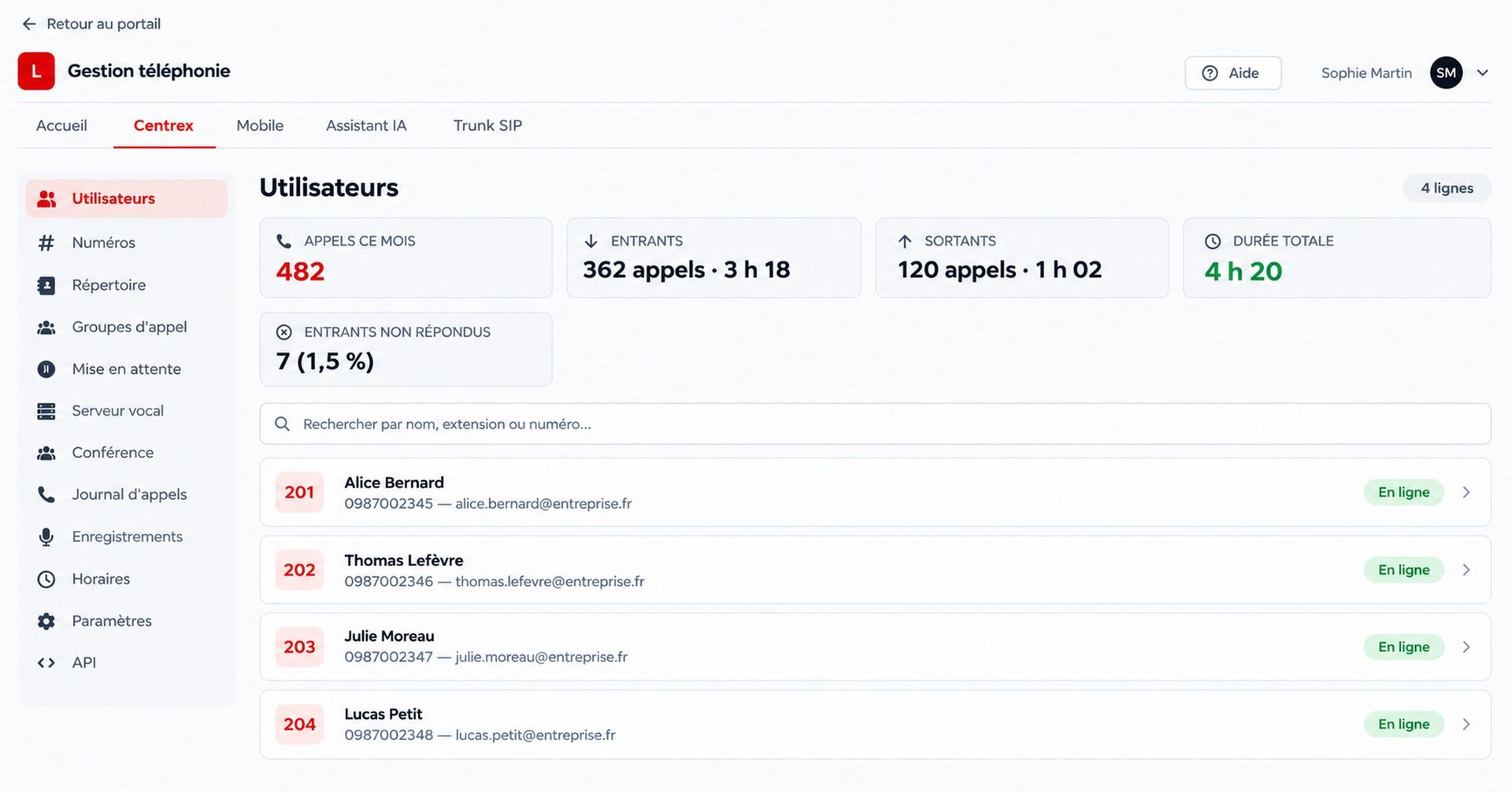Image resolution: width=1512 pixels, height=792 pixels.
Task: Open the Trunk SIP tab
Action: (487, 126)
